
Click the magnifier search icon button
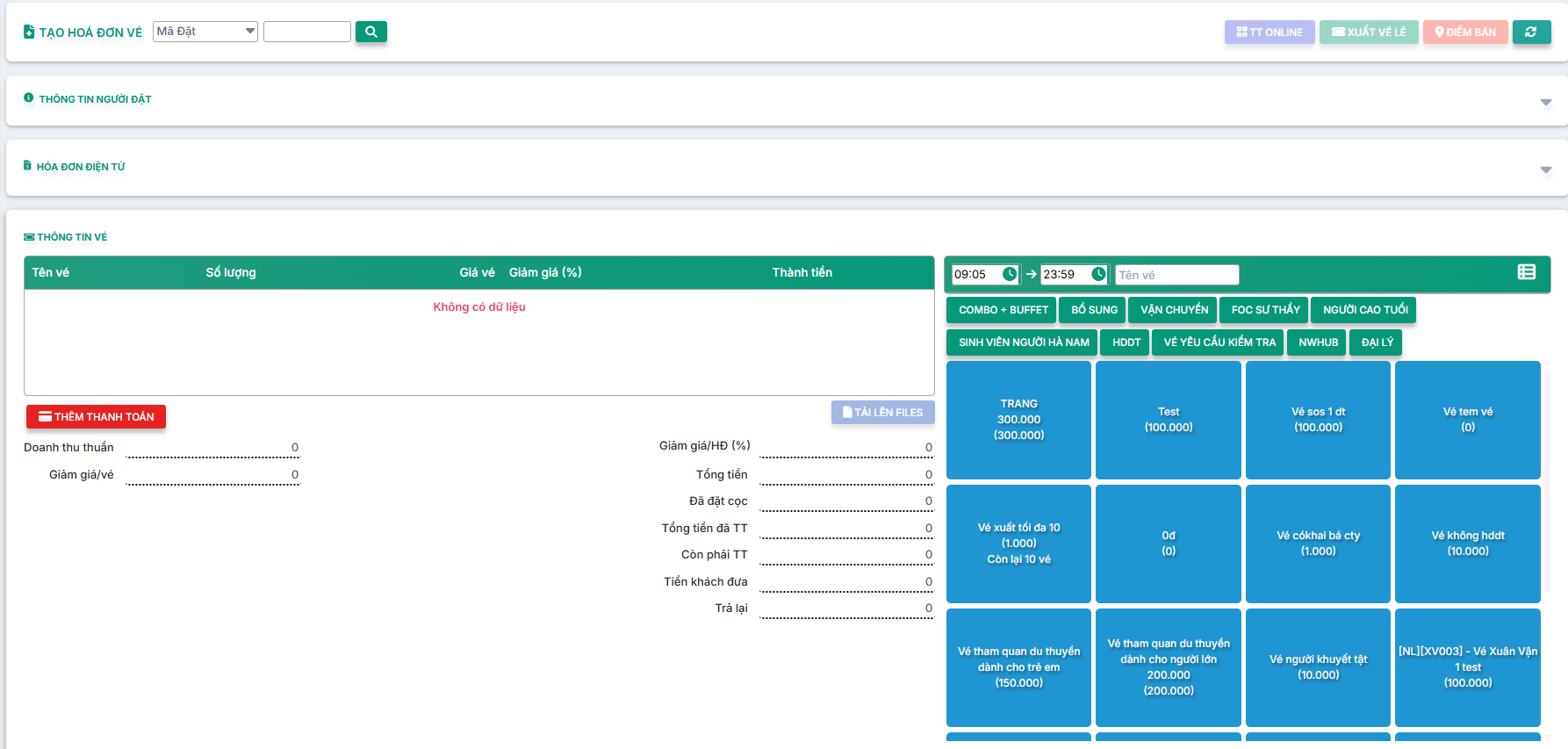(x=370, y=32)
